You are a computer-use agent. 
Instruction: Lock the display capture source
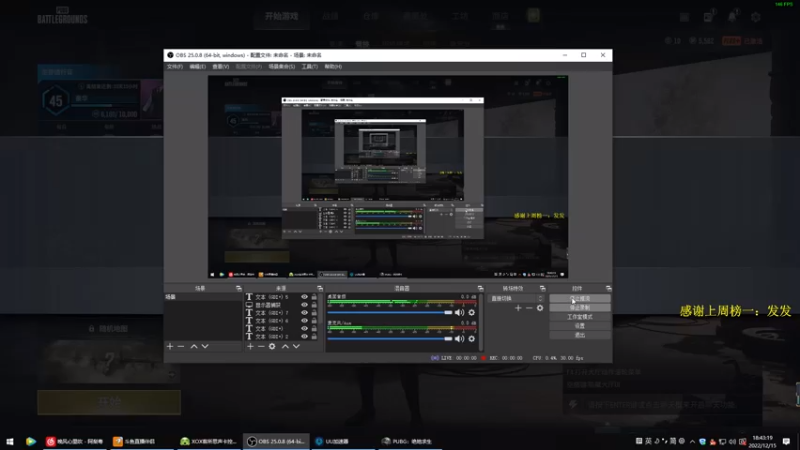[314, 305]
